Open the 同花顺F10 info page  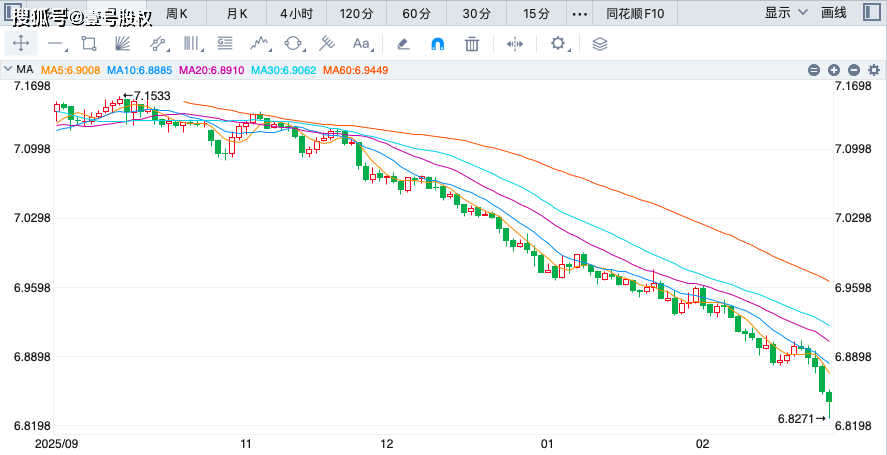(633, 13)
